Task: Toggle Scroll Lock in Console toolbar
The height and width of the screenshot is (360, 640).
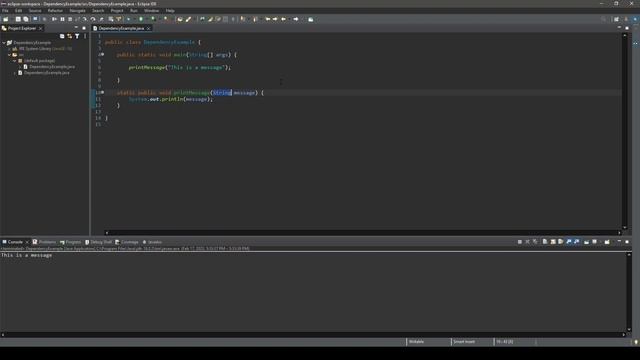Action: [553, 242]
